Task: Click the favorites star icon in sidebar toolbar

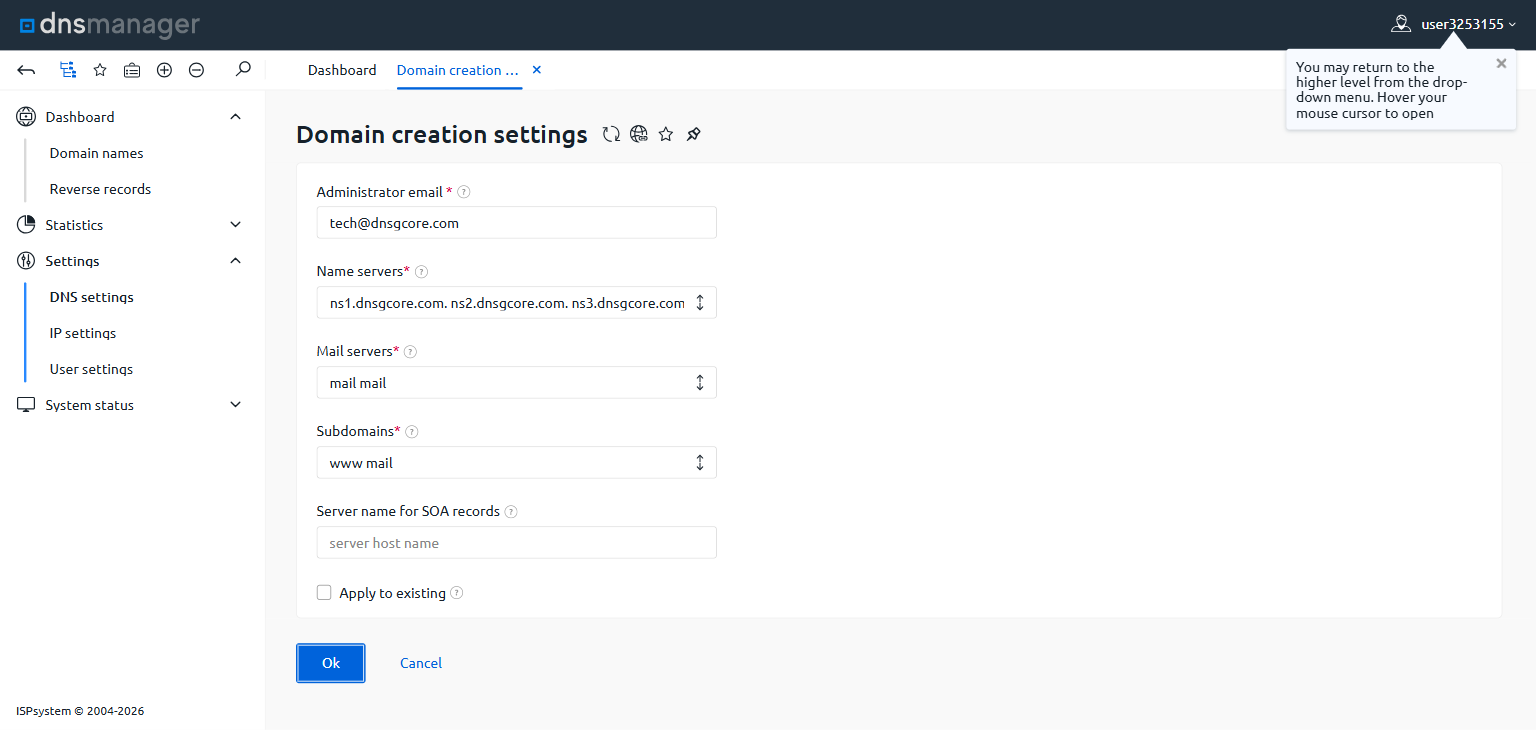Action: (x=100, y=70)
